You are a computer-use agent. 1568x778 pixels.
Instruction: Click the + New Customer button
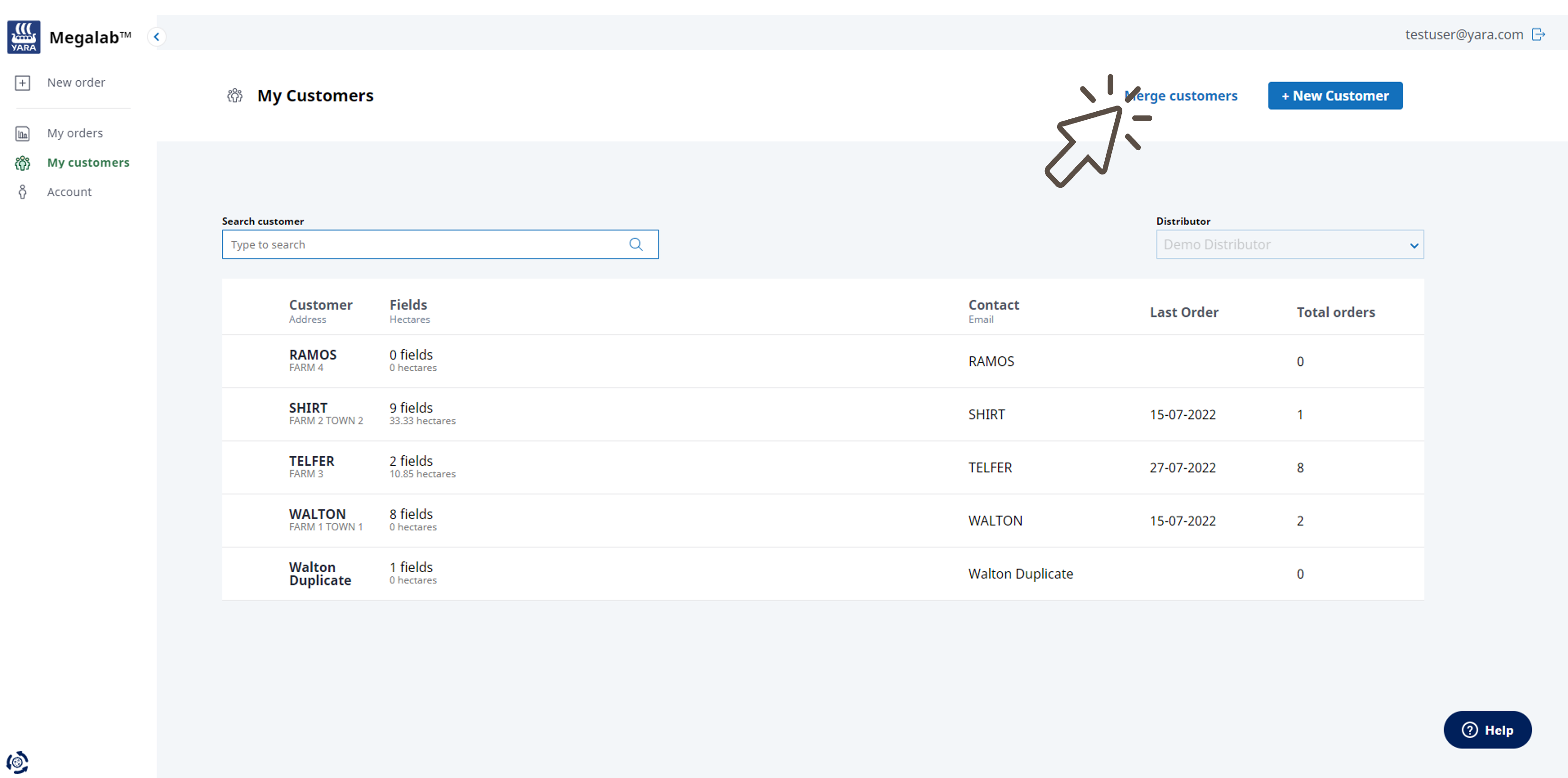(x=1335, y=96)
